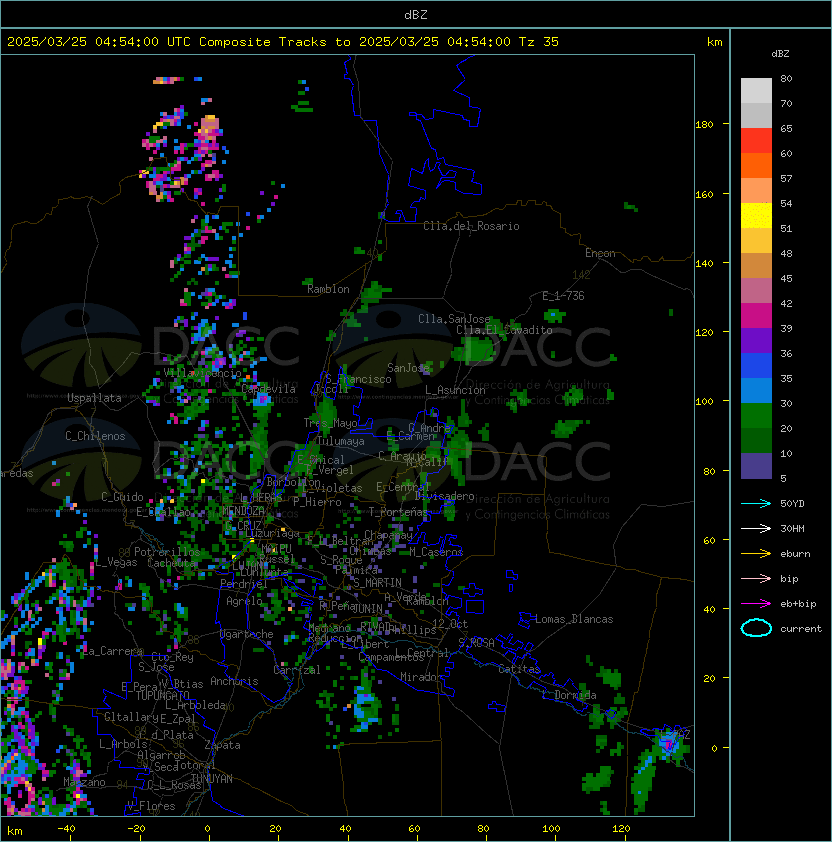Click the yellow eburn arrow in legend
This screenshot has height=842, width=832.
(x=756, y=554)
